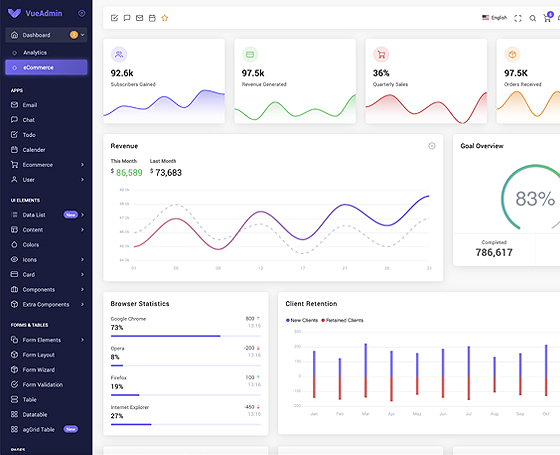Click the Card icon in sidebar

[x=14, y=274]
